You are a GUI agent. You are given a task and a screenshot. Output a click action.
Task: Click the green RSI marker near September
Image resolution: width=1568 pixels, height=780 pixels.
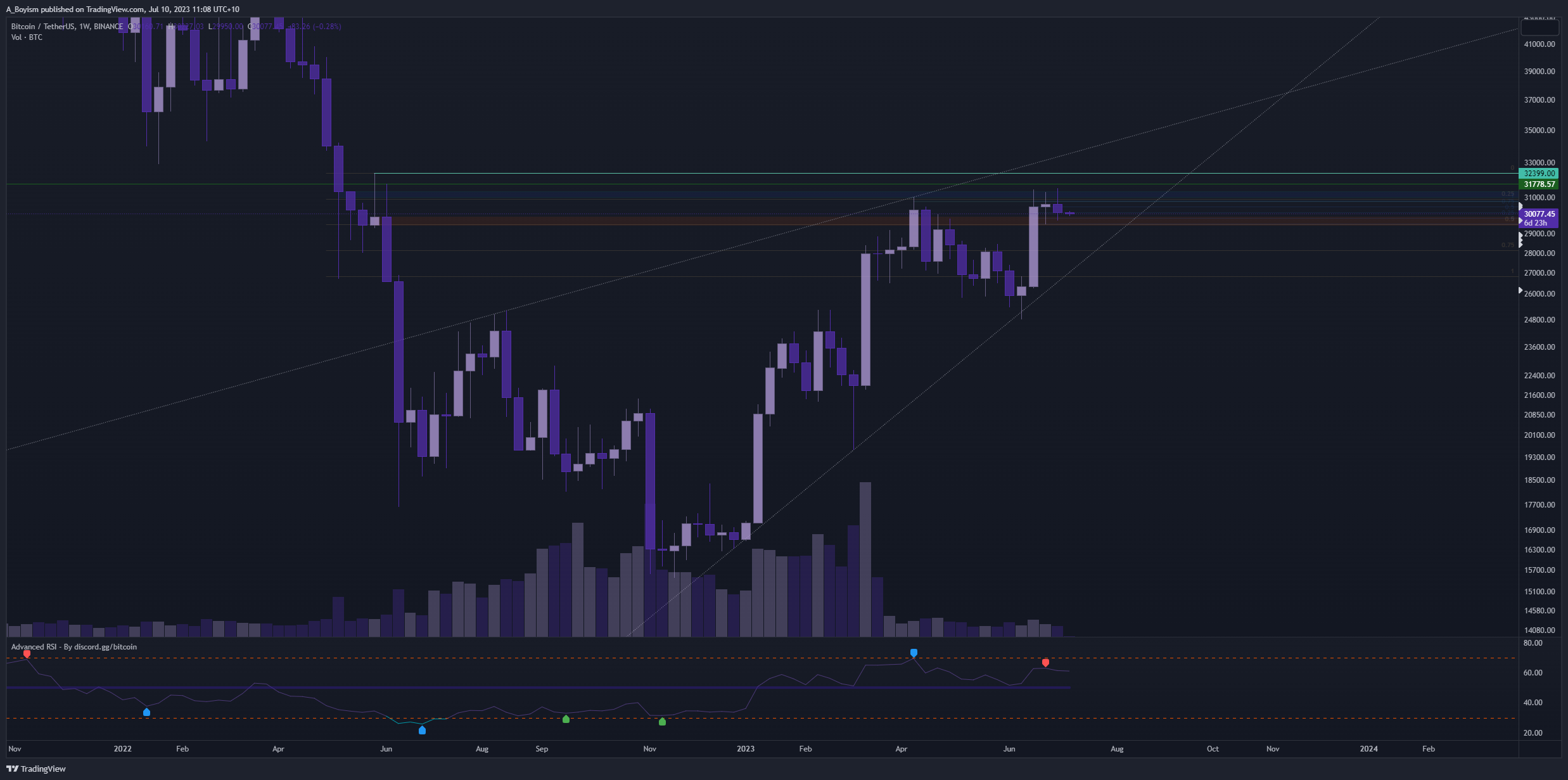pyautogui.click(x=566, y=719)
